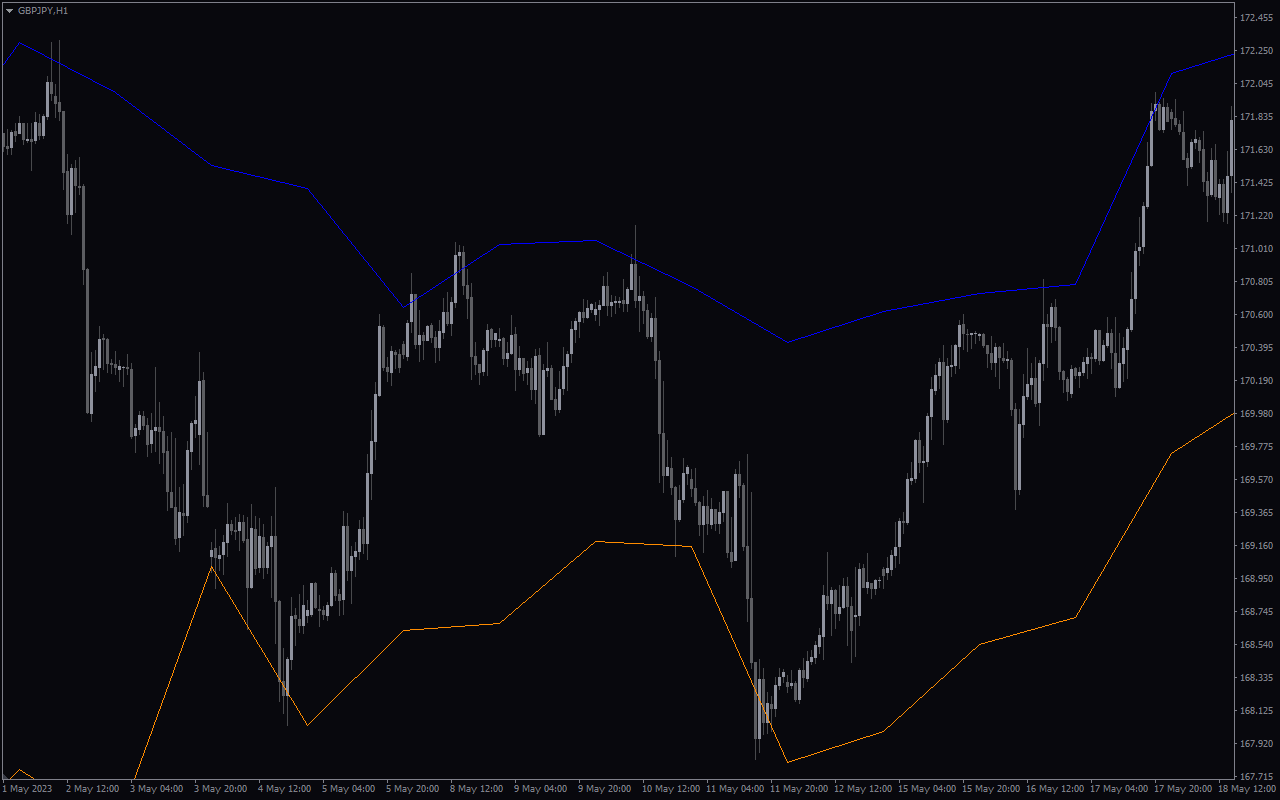1280x800 pixels.
Task: Click the 15 May 04:00 time label
Action: pyautogui.click(x=927, y=789)
